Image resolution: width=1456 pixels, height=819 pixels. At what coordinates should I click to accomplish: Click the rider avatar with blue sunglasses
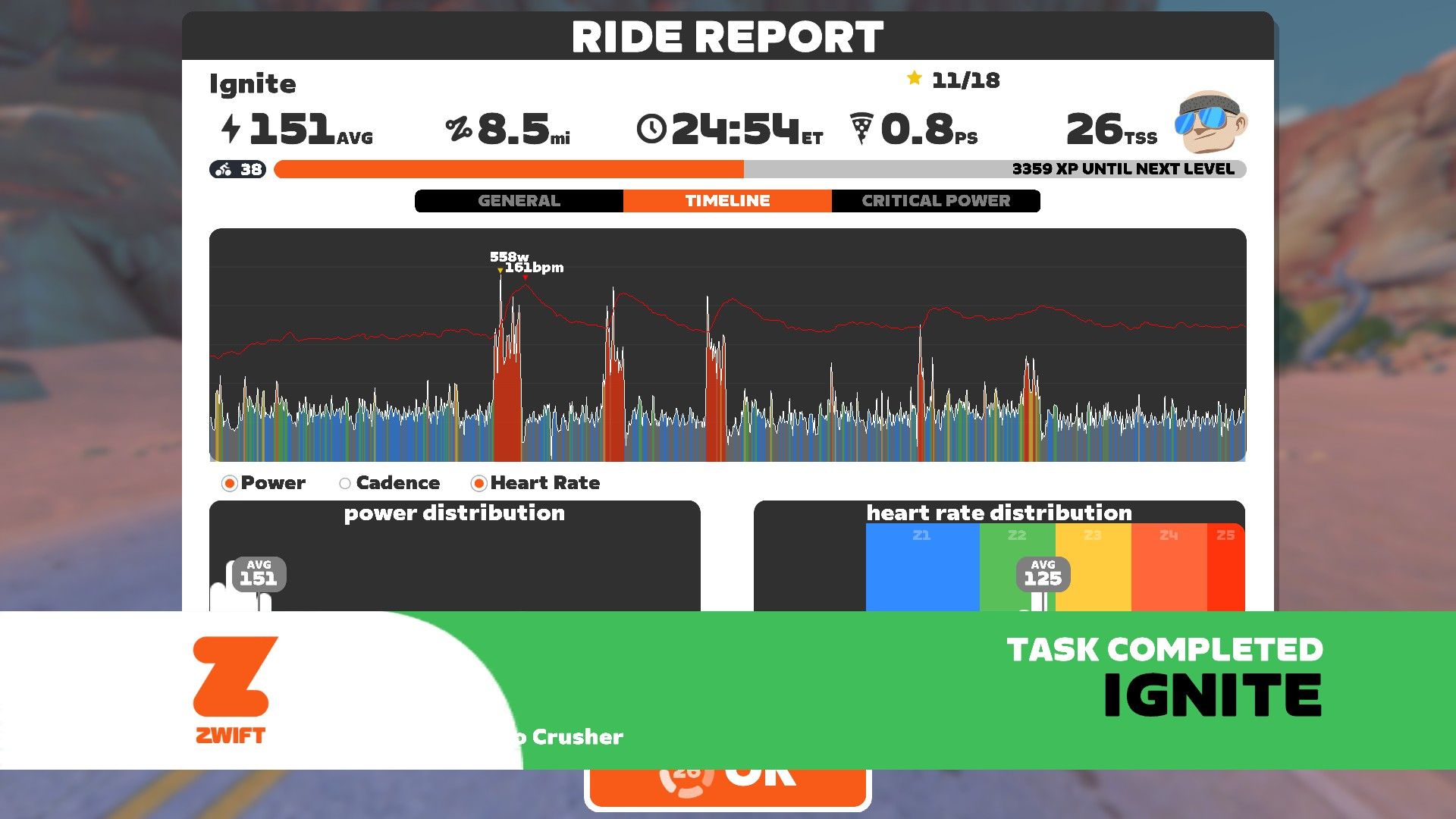click(x=1210, y=121)
